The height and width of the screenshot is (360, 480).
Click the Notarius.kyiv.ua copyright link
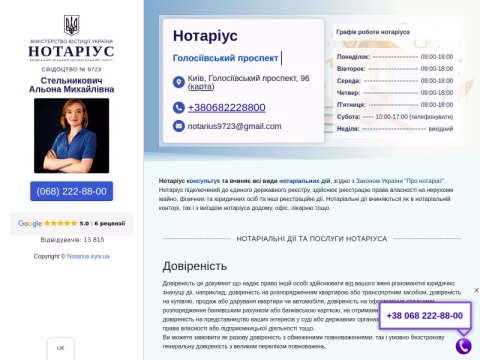coord(88,256)
